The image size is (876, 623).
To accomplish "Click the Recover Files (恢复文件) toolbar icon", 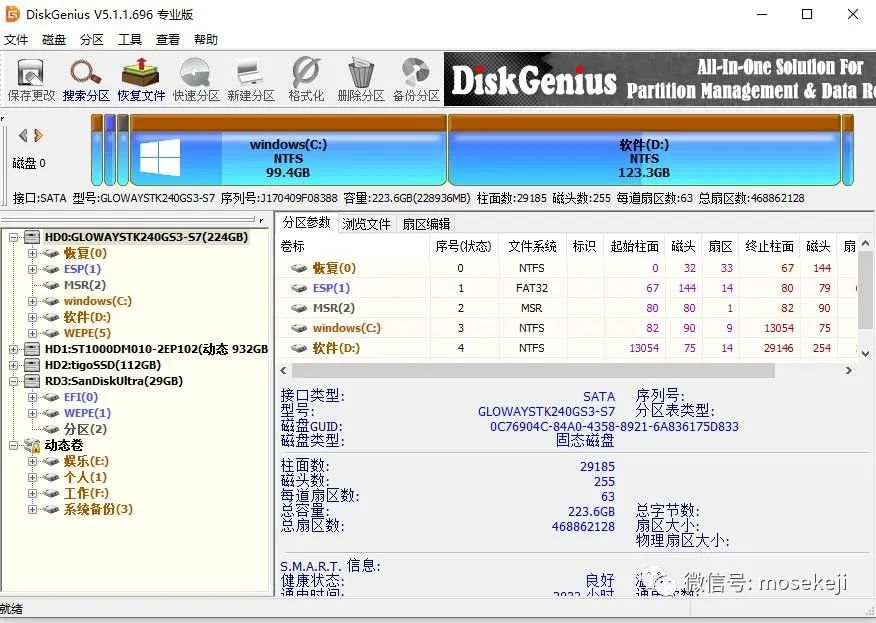I will pyautogui.click(x=141, y=79).
